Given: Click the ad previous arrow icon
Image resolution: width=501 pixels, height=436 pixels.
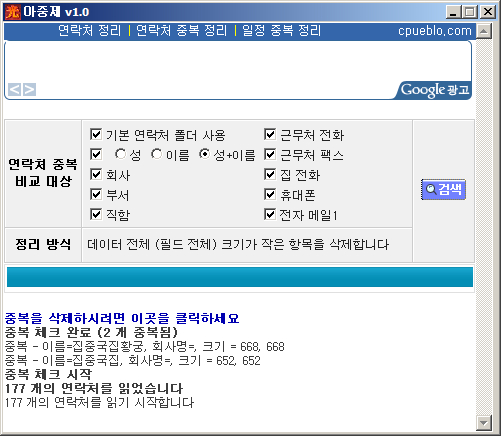Looking at the screenshot, I should click(x=14, y=89).
